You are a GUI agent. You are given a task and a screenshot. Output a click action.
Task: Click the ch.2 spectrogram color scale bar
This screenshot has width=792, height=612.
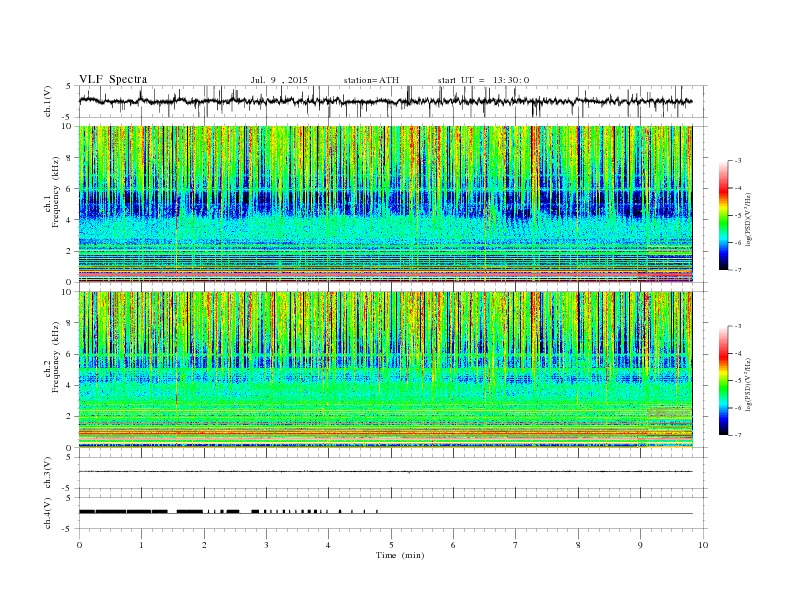click(723, 380)
